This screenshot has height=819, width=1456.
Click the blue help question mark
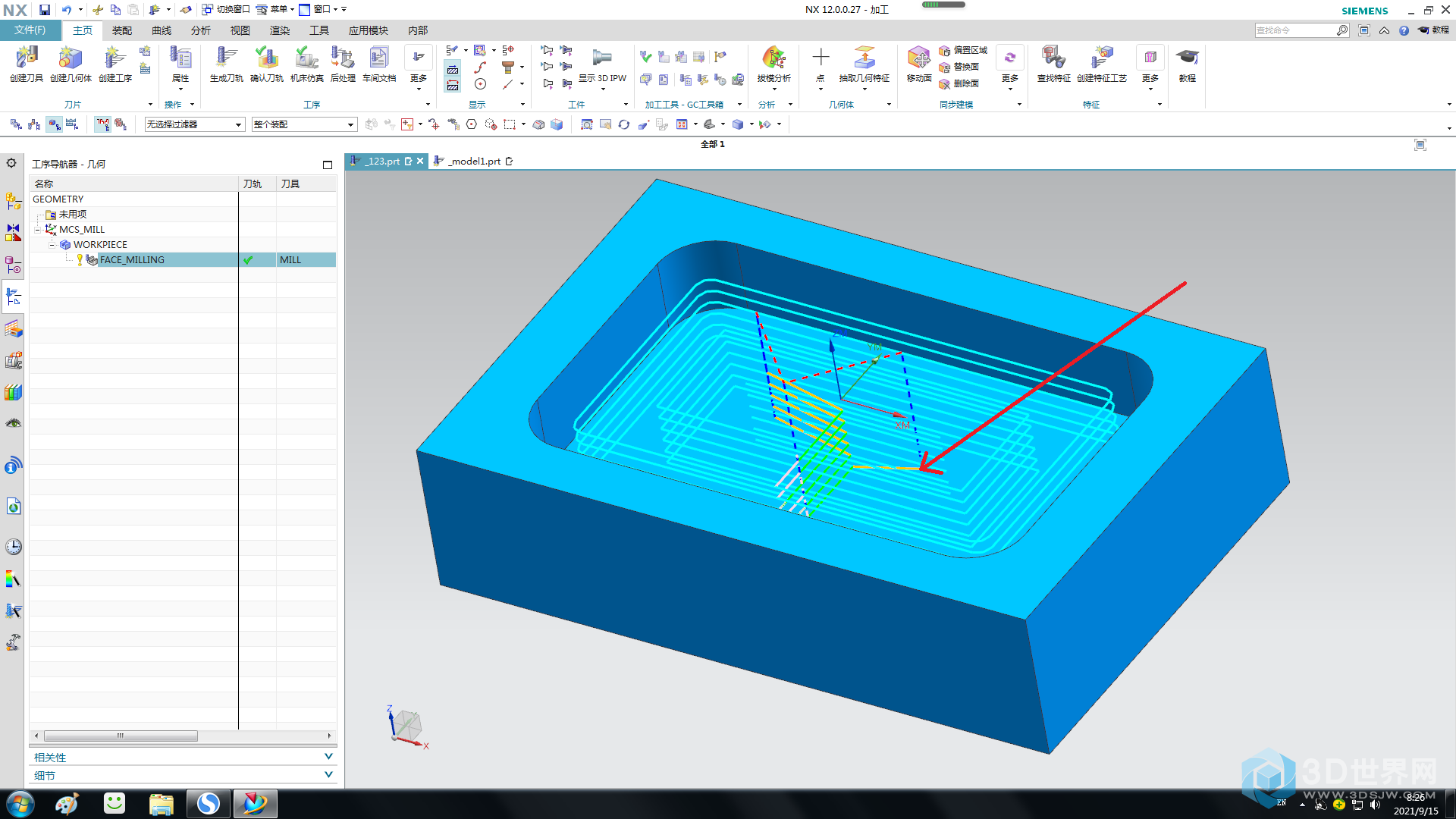pyautogui.click(x=1404, y=30)
